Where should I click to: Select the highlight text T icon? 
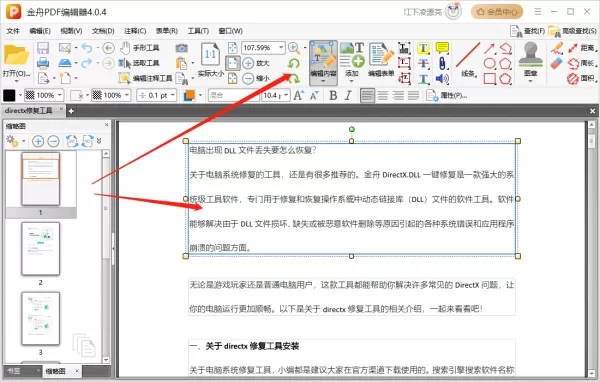tap(423, 48)
